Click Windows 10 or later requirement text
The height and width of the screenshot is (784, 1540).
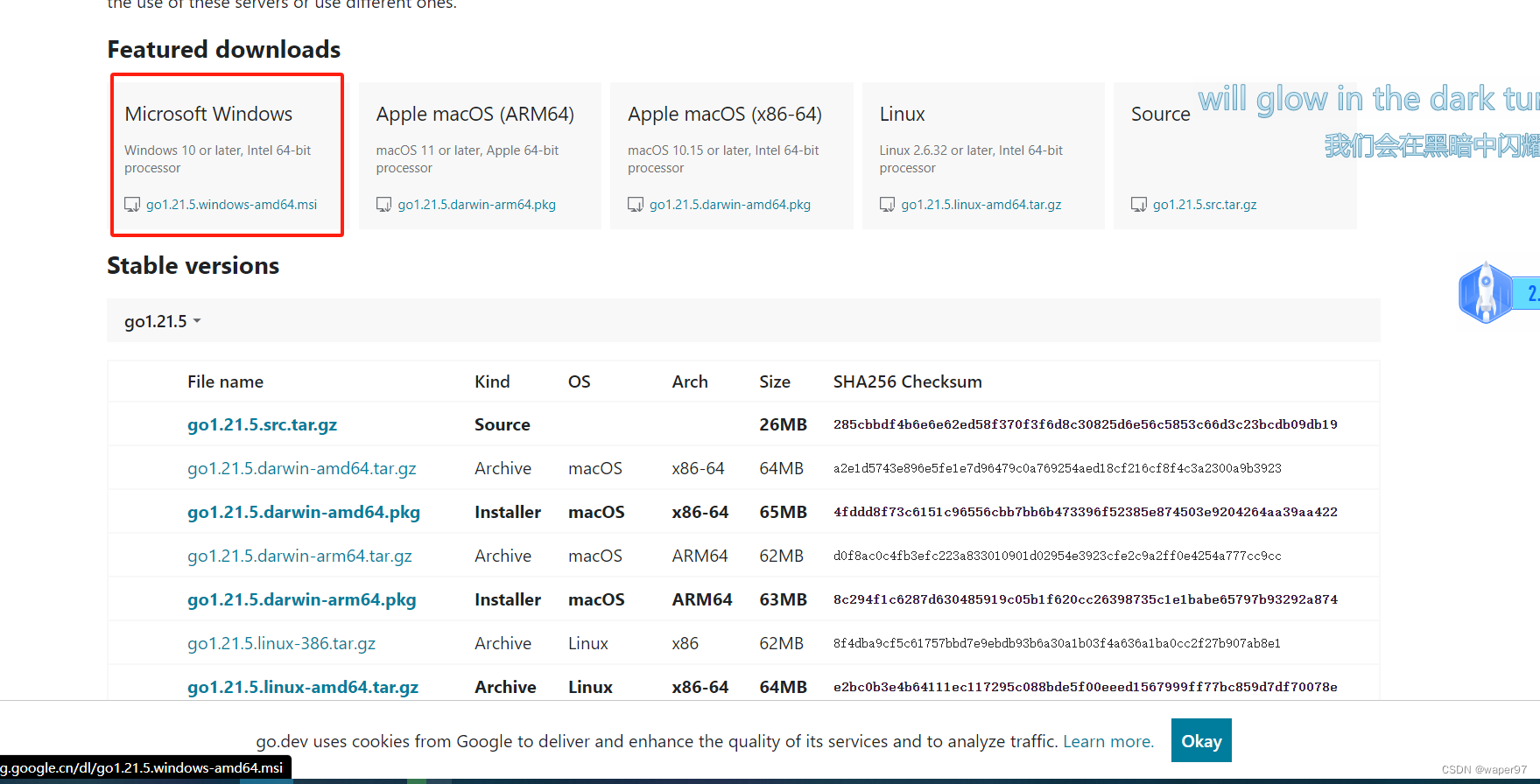click(217, 159)
